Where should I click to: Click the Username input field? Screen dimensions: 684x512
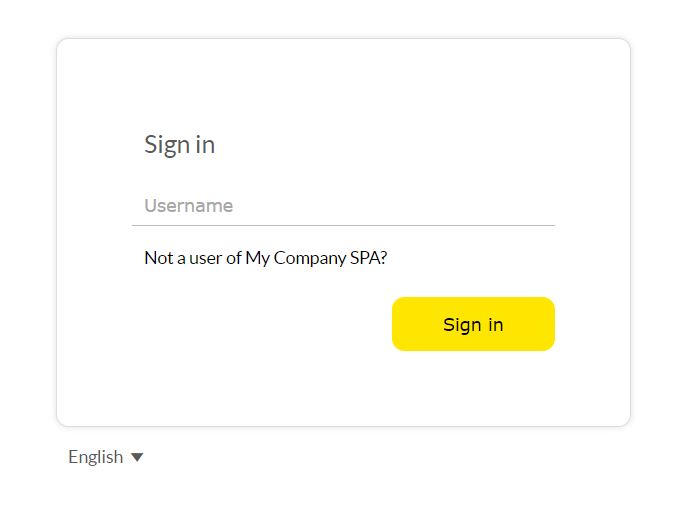(343, 206)
